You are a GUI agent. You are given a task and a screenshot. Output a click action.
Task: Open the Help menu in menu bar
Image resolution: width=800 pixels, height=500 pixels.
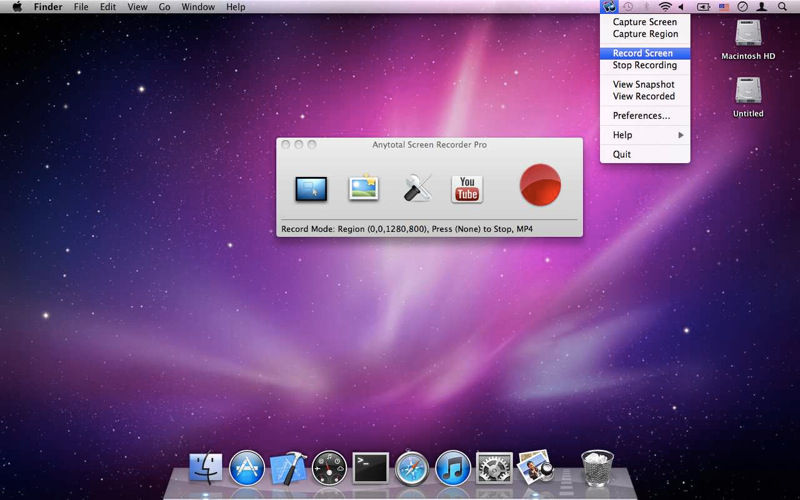tap(236, 7)
